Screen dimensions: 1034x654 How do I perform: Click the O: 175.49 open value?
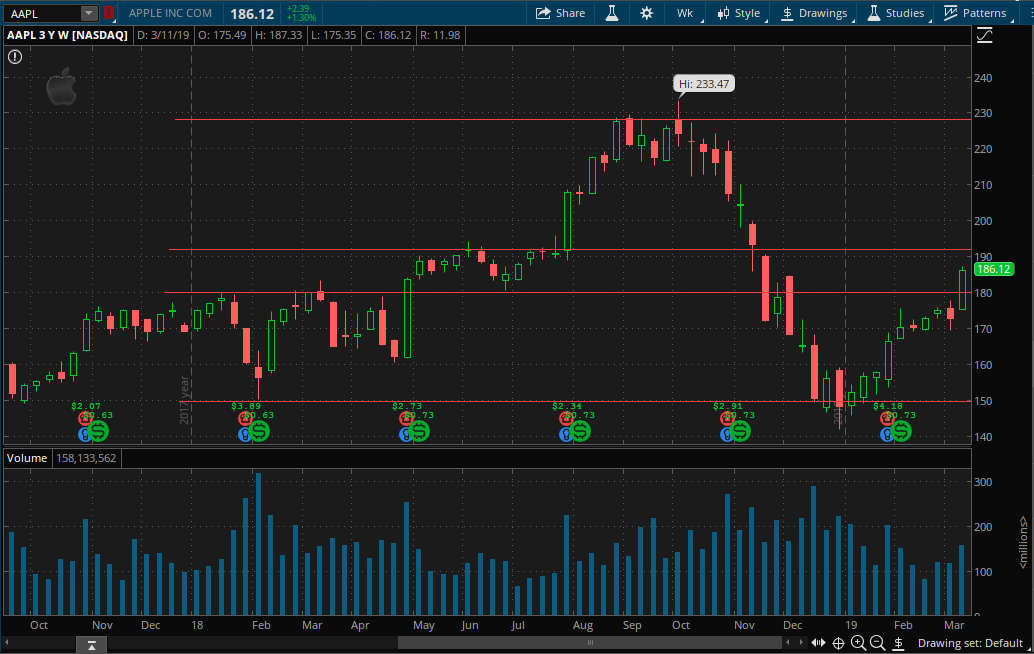pyautogui.click(x=222, y=36)
